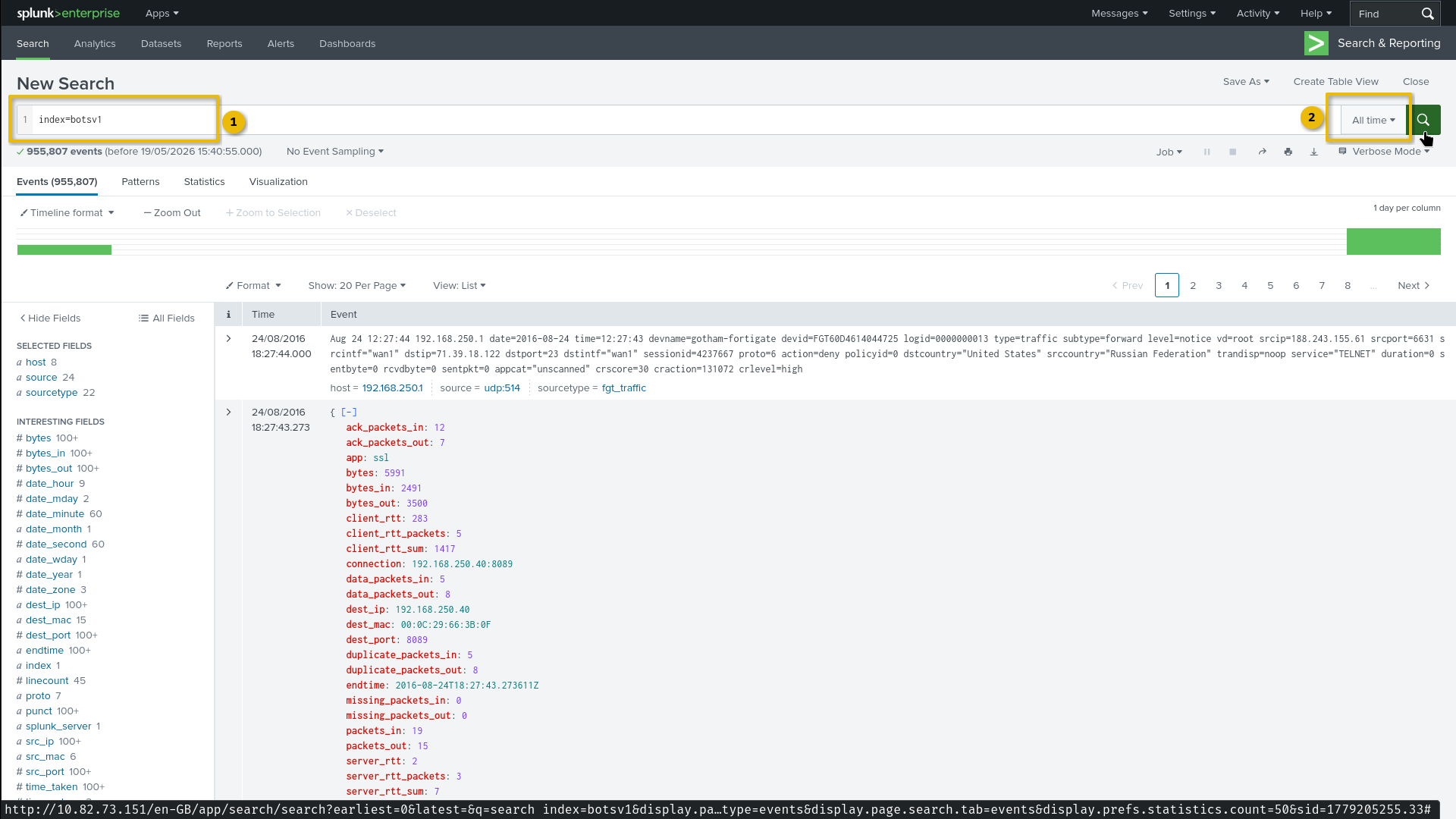Viewport: 1456px width, 819px height.
Task: Expand the event row at 18:27:43.273
Action: 228,413
